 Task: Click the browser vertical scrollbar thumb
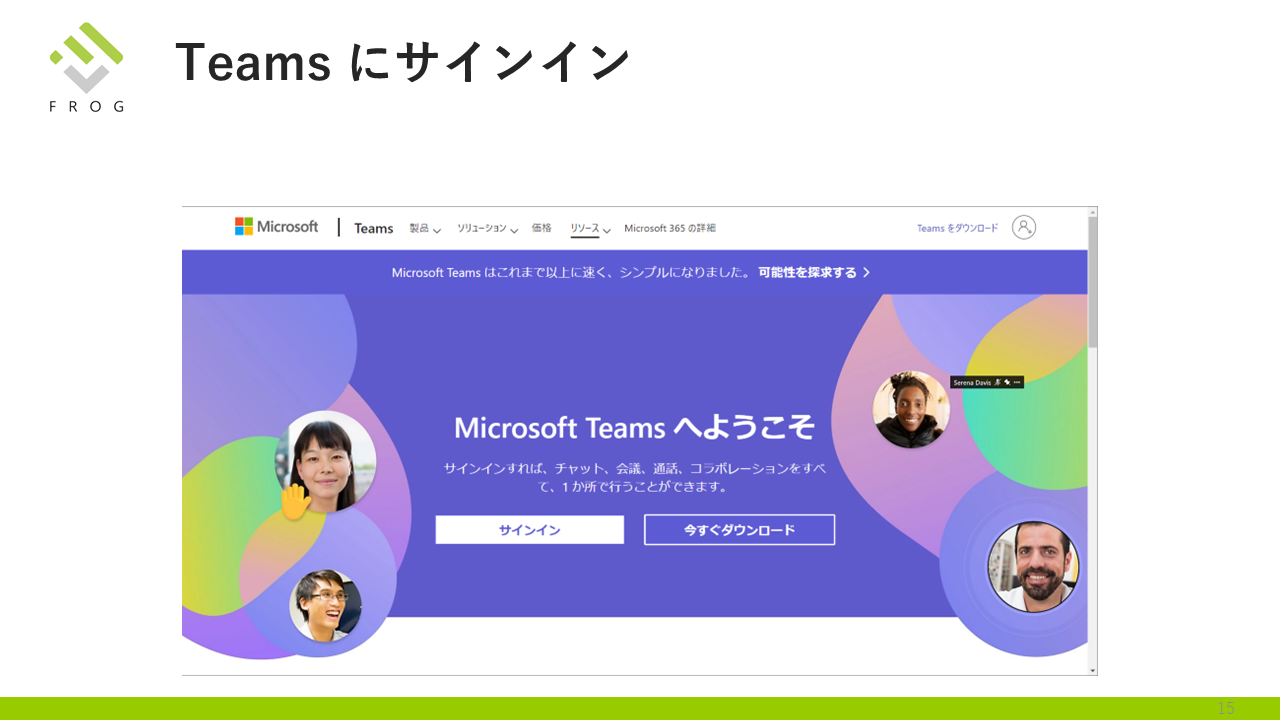click(1092, 282)
